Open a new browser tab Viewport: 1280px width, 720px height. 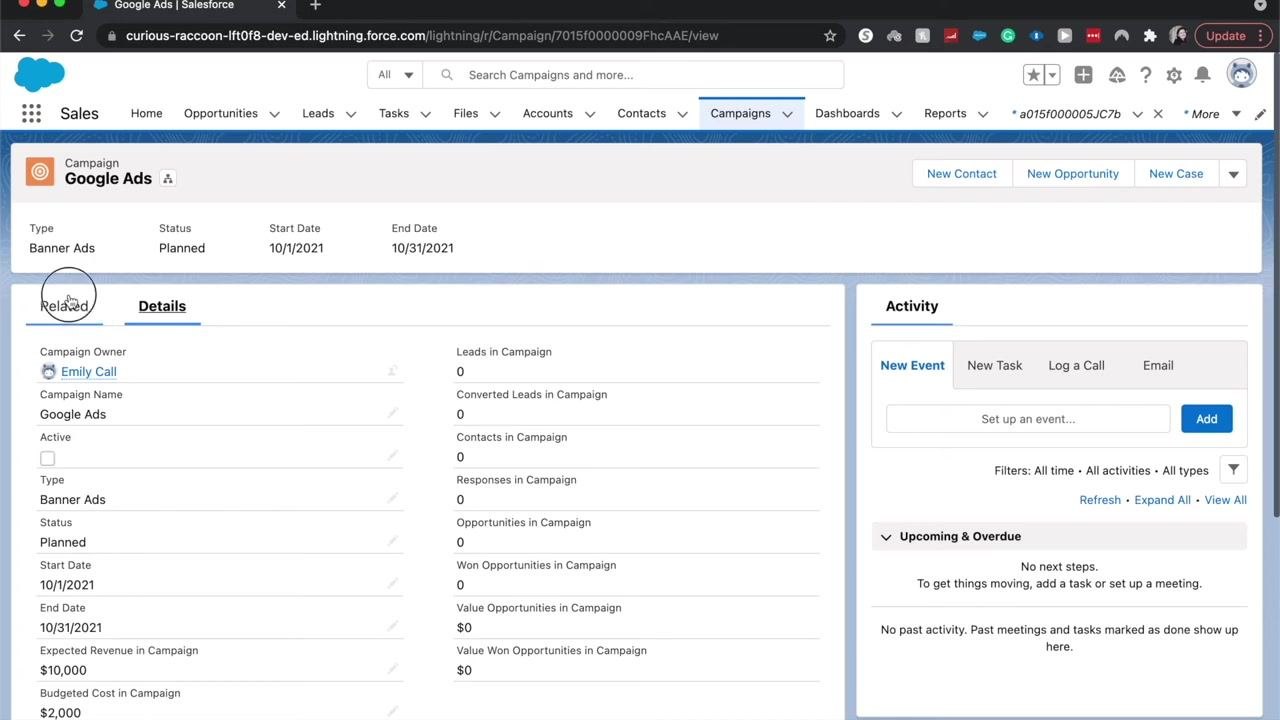[315, 6]
